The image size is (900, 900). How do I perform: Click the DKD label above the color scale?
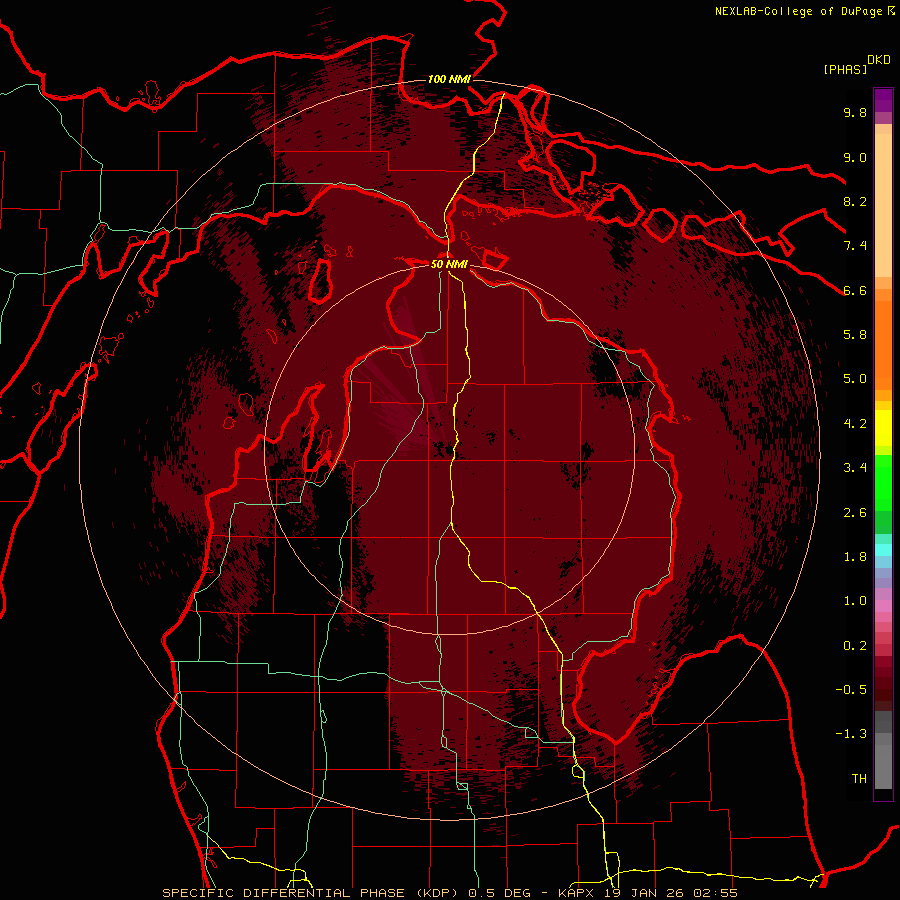tap(879, 60)
